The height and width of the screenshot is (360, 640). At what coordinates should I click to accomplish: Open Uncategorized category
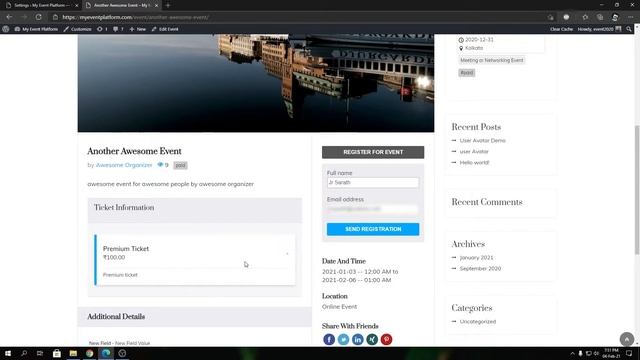pos(478,322)
